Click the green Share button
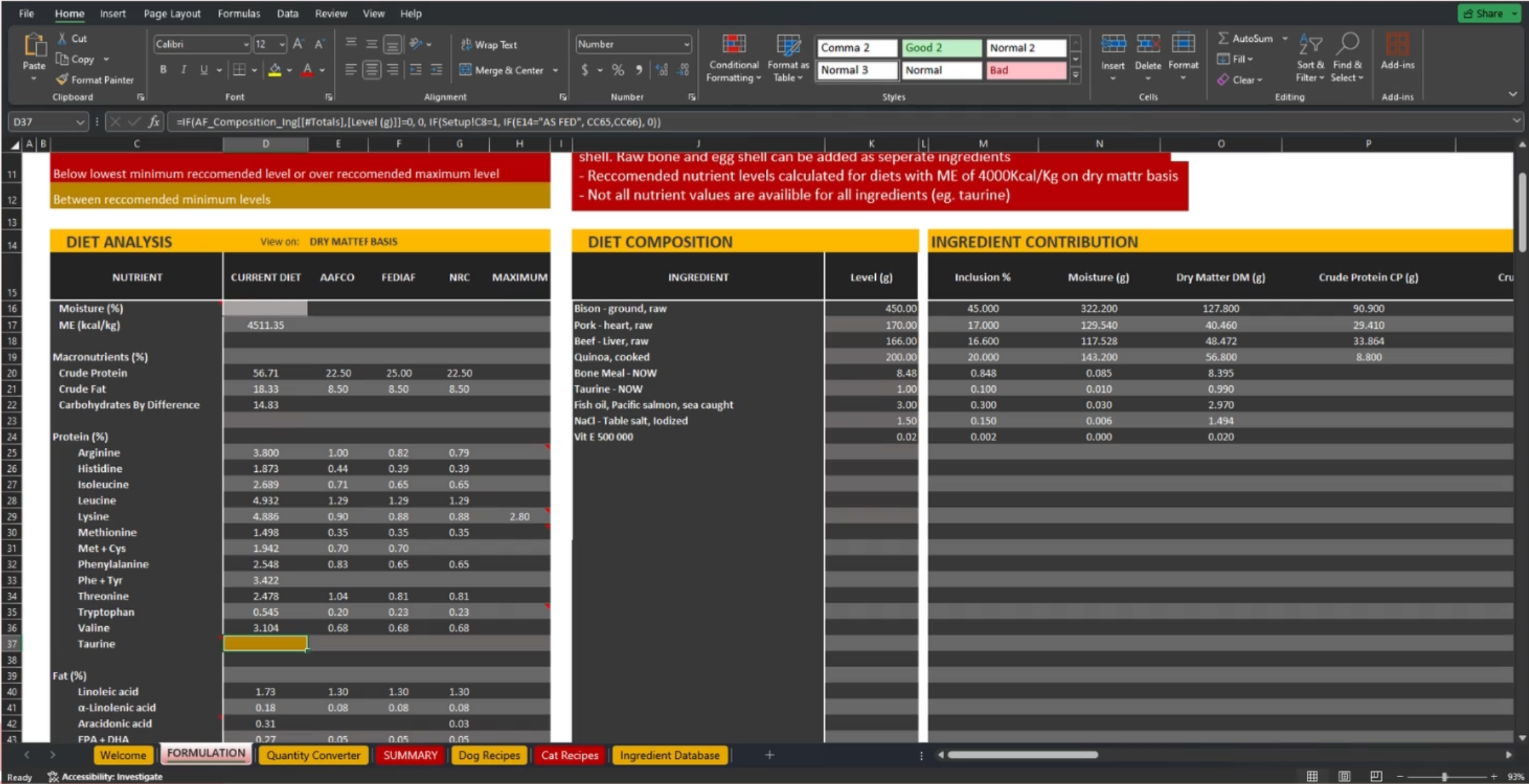The image size is (1529, 784). coord(1488,13)
